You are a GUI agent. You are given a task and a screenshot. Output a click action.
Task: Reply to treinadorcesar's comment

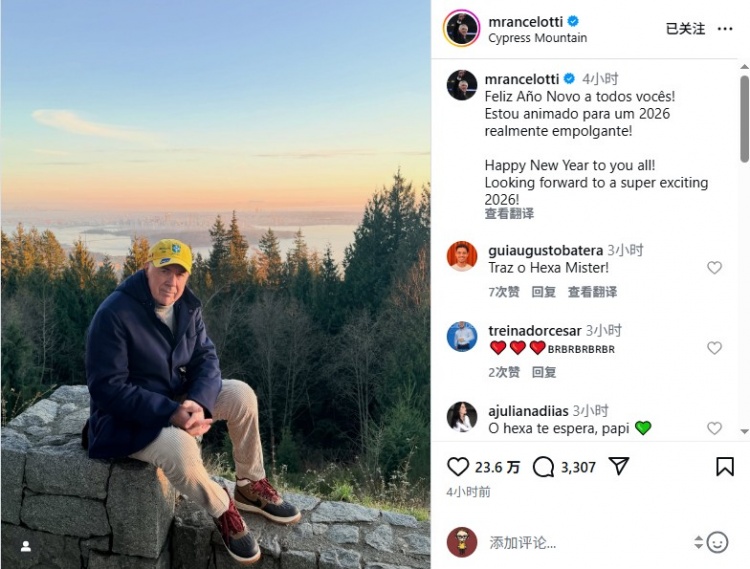pos(544,372)
